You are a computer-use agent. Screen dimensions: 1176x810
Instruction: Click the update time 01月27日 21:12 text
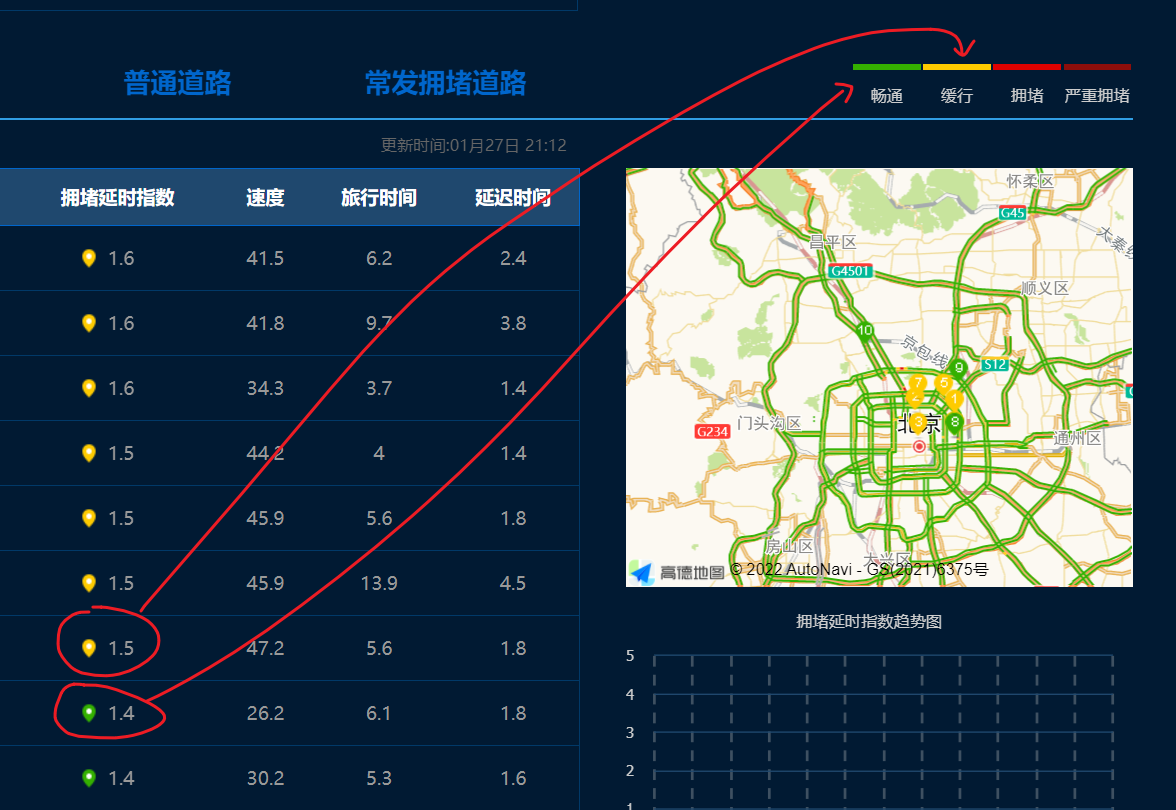pyautogui.click(x=508, y=146)
